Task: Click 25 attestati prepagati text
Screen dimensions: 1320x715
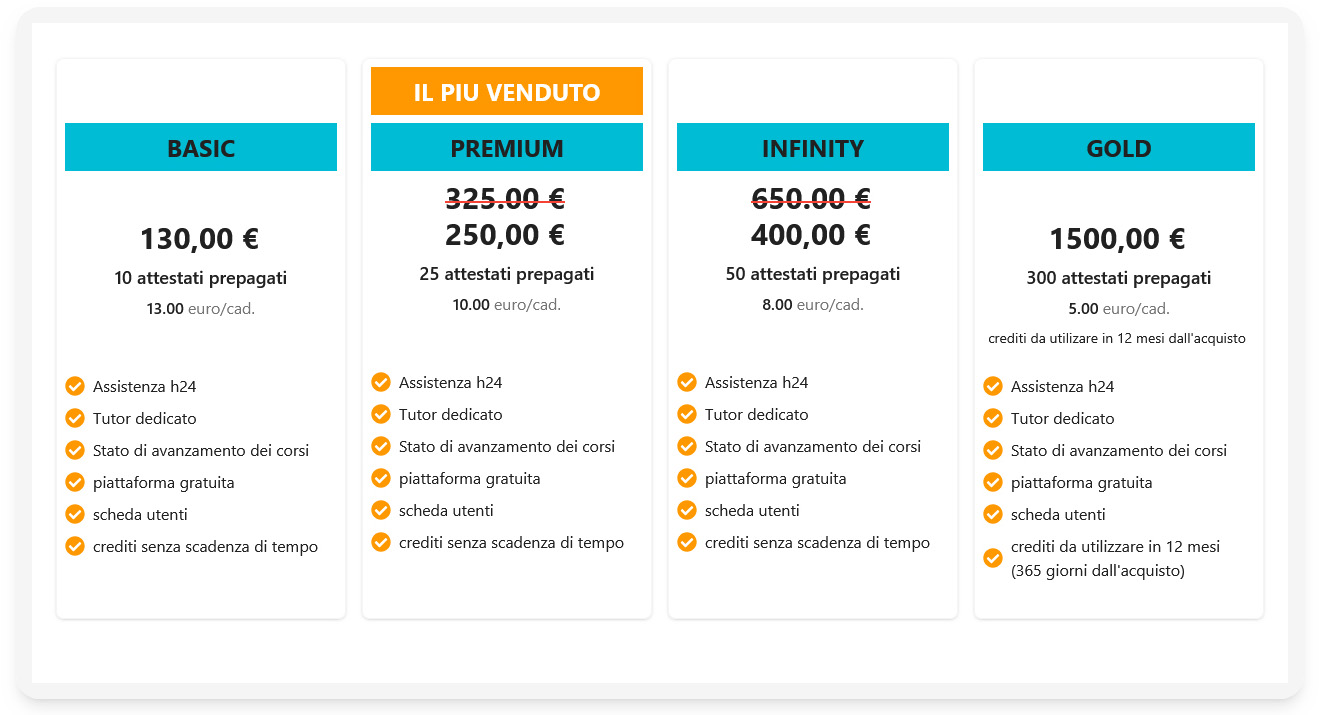Action: click(x=507, y=273)
